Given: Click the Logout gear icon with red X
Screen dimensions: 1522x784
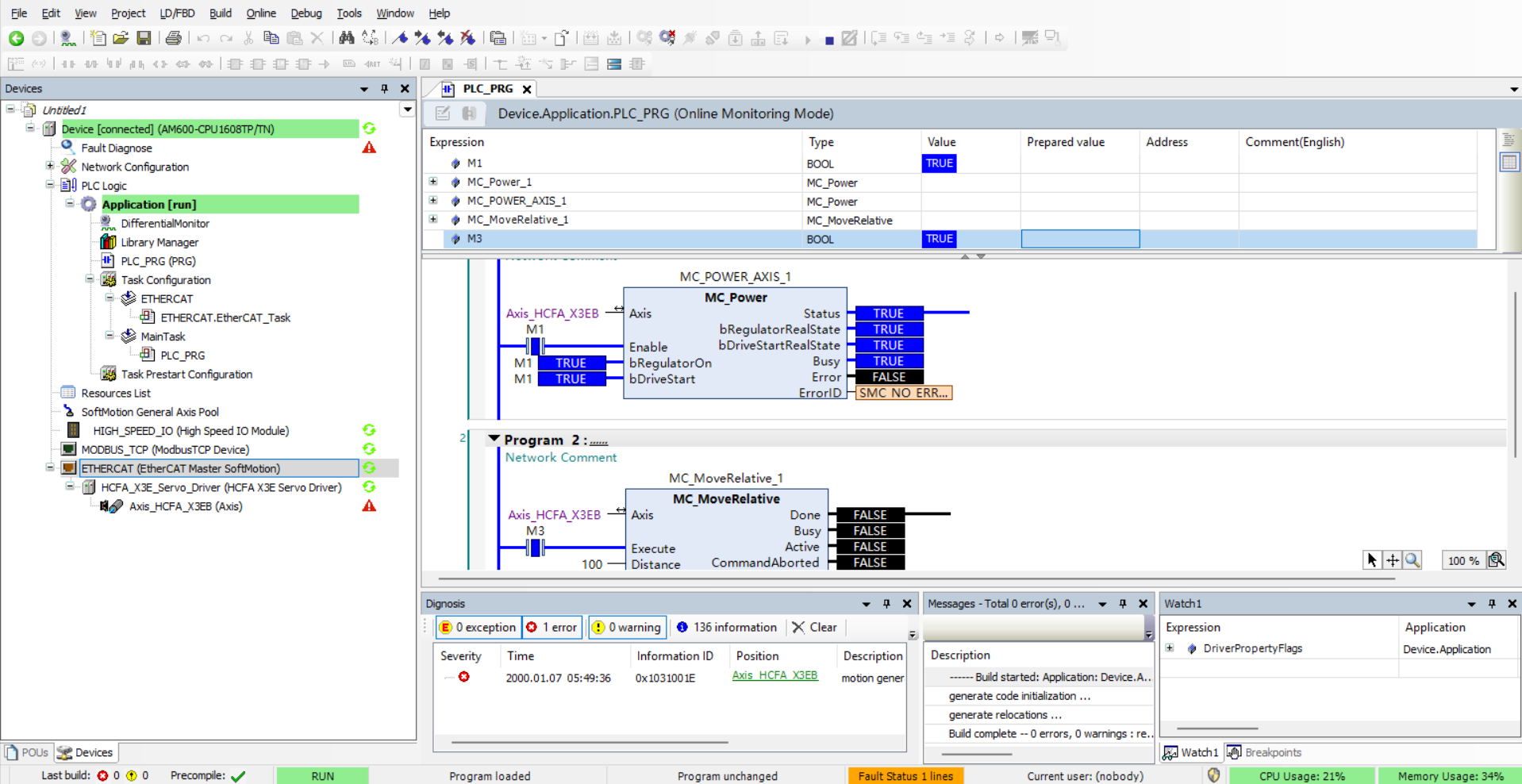Looking at the screenshot, I should point(667,38).
